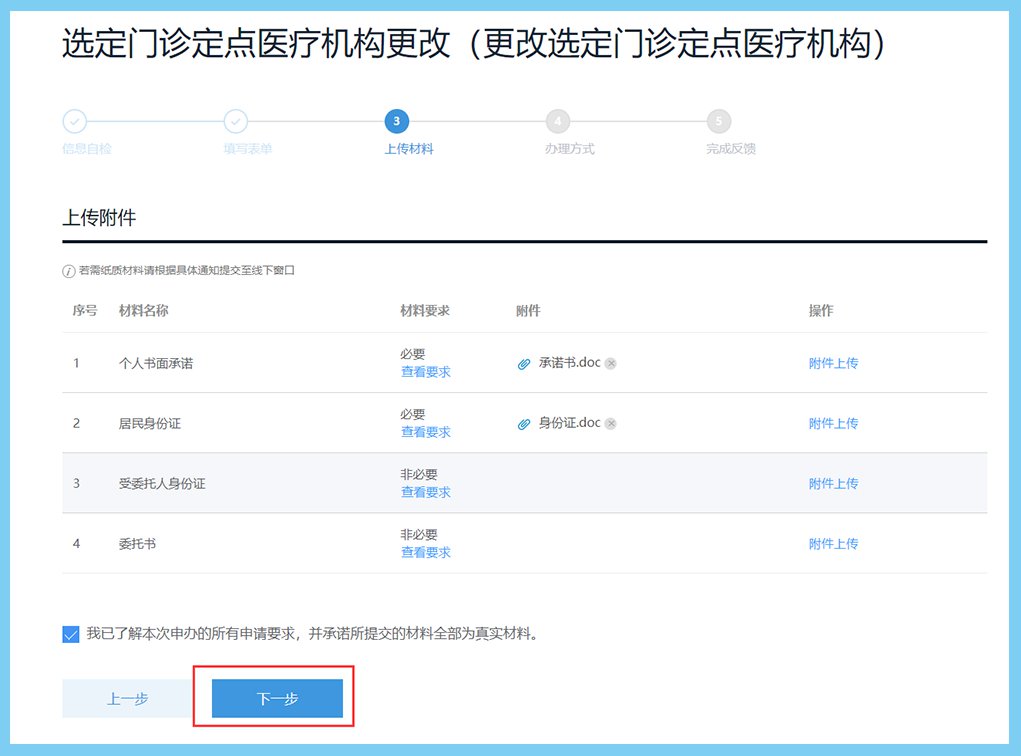Go back with the 上一步 button

(x=128, y=698)
